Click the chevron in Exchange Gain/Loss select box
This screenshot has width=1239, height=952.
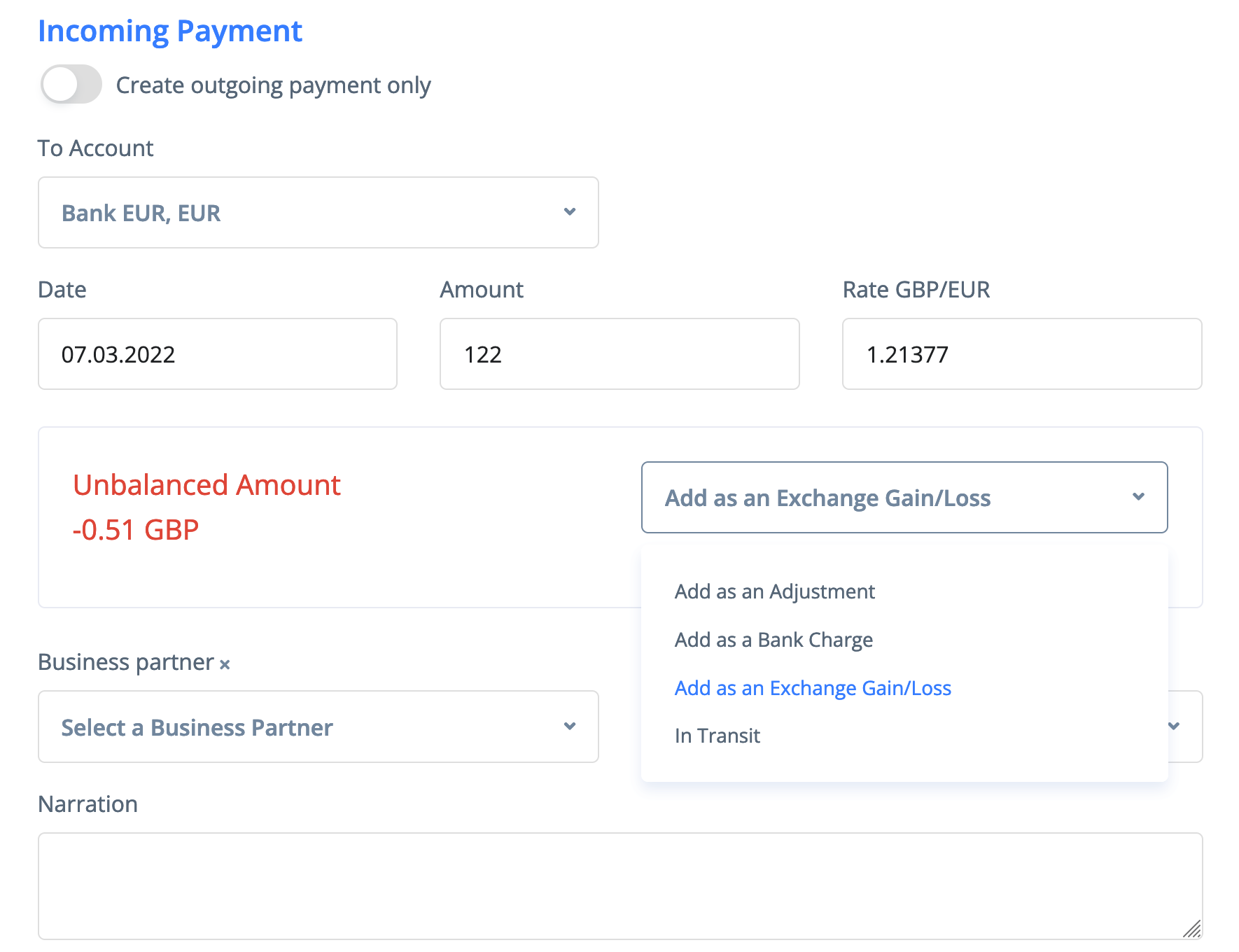pyautogui.click(x=1138, y=497)
